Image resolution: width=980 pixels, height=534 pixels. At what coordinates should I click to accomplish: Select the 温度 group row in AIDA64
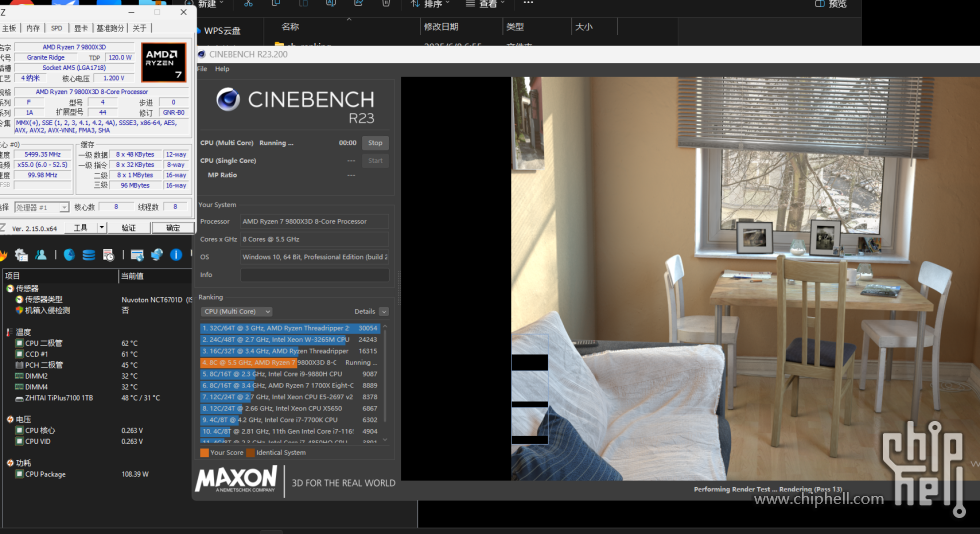click(x=96, y=332)
